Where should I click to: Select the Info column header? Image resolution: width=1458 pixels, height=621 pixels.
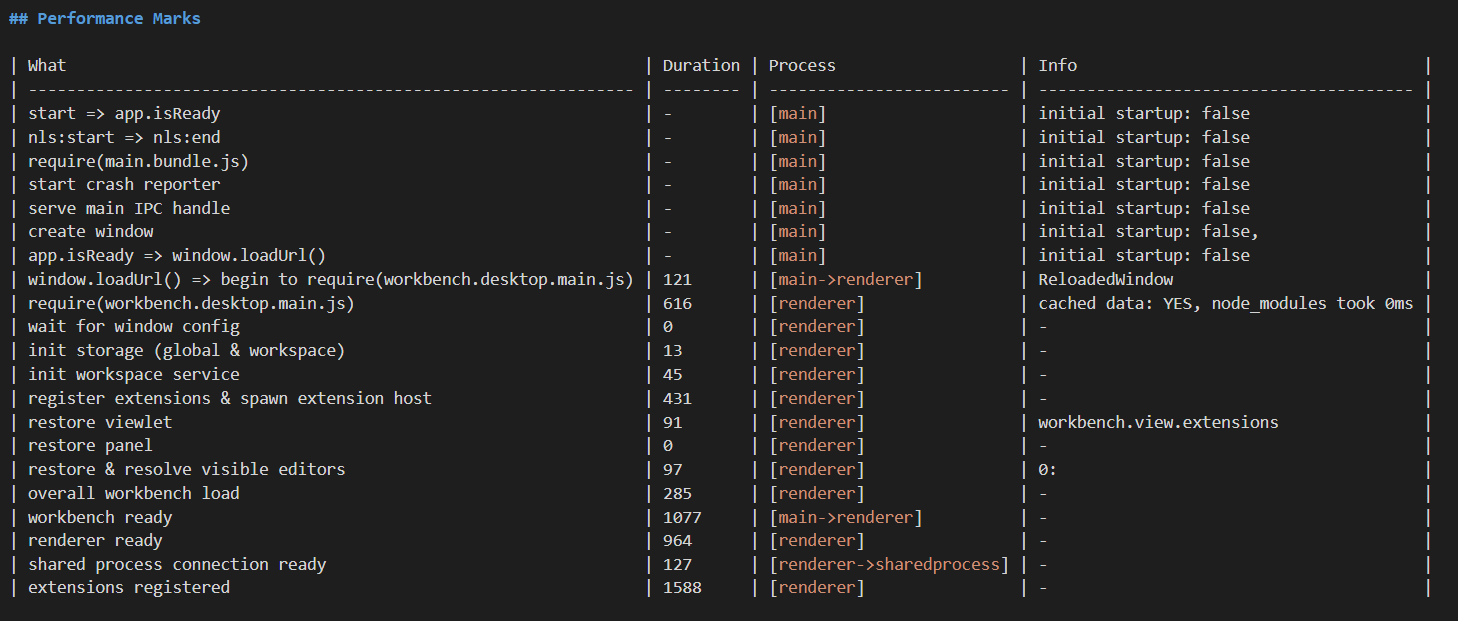pos(1057,65)
